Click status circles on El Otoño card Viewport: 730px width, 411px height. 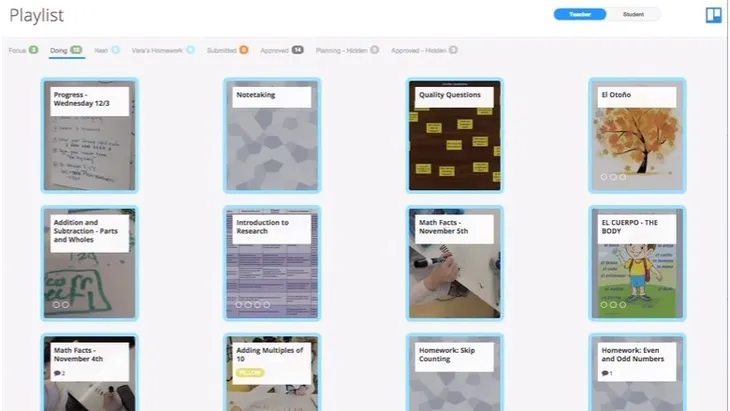point(613,177)
